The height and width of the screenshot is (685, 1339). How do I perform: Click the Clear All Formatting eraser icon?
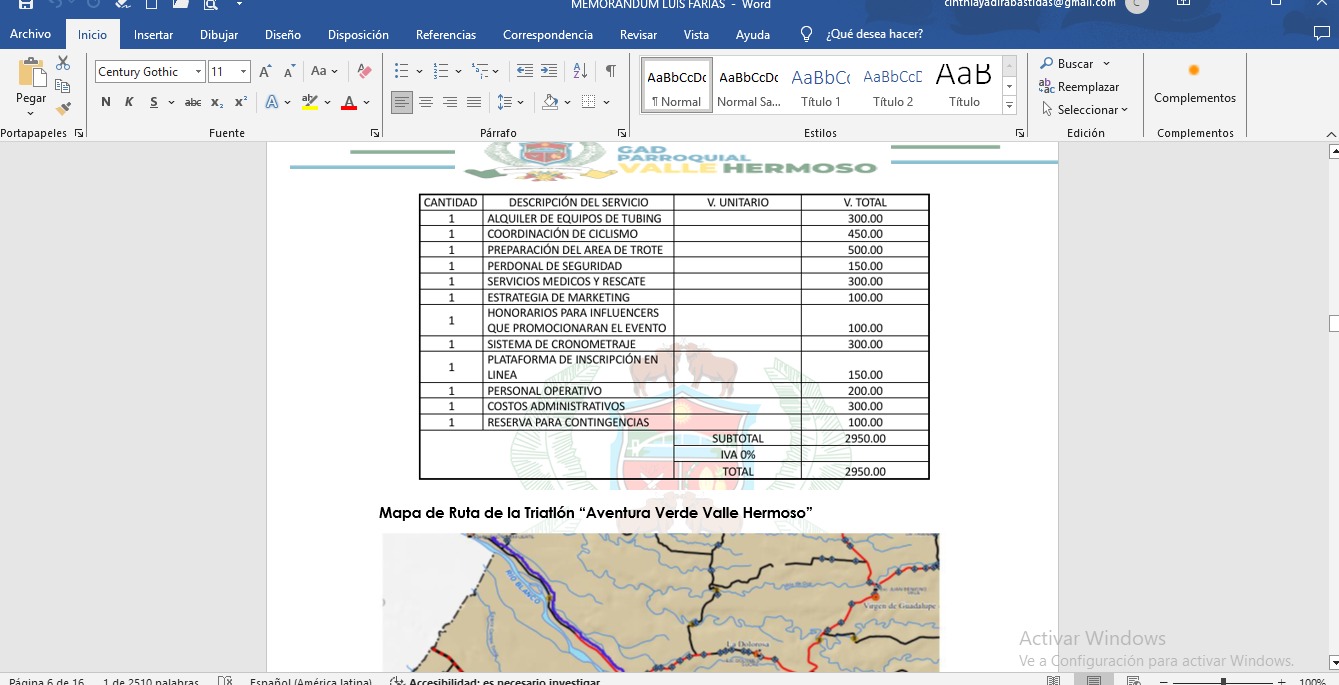click(364, 71)
